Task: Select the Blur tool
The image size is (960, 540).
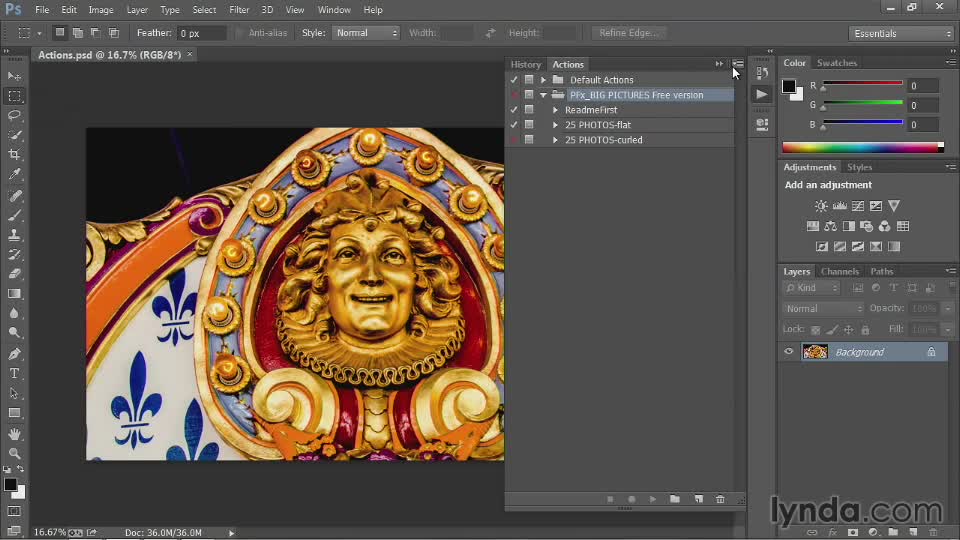Action: pos(14,313)
